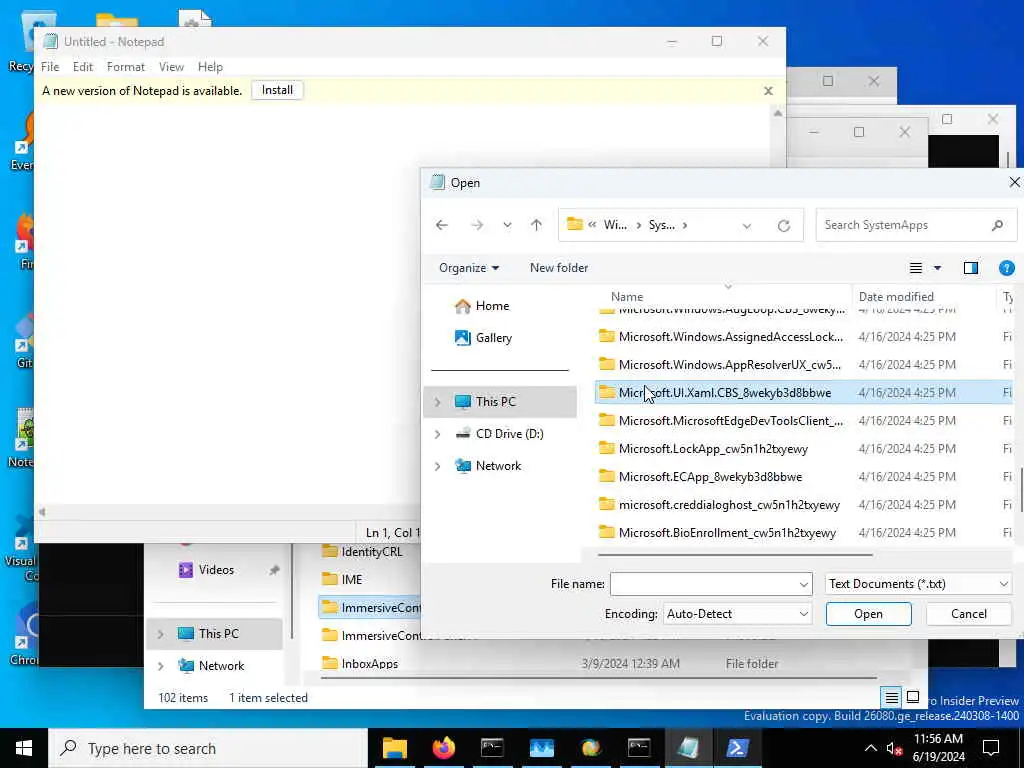Image resolution: width=1024 pixels, height=768 pixels.
Task: Open the notification center icon
Action: point(991,748)
